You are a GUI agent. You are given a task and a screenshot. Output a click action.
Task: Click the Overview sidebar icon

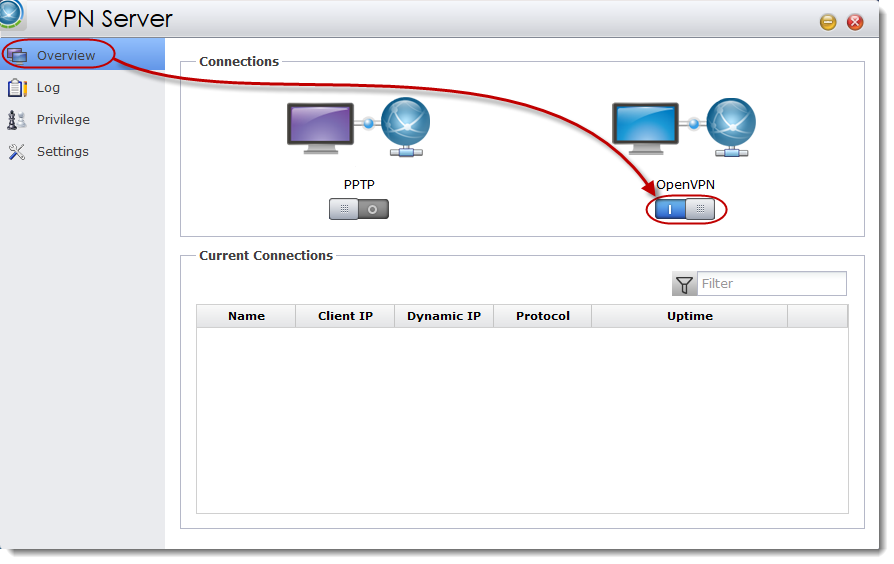coord(17,56)
